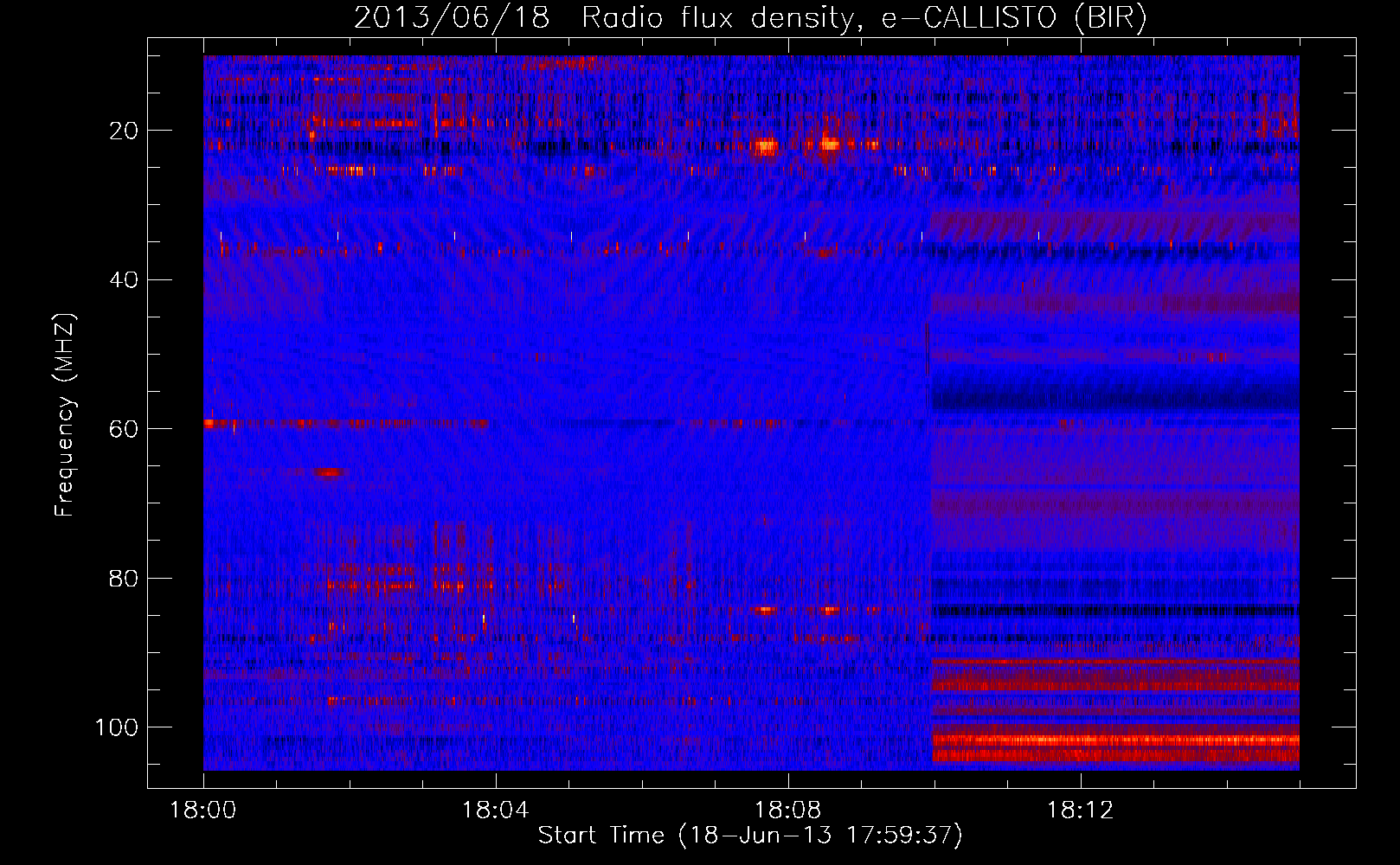Click the '18:08' time tick label
1400x865 pixels.
coord(787,811)
